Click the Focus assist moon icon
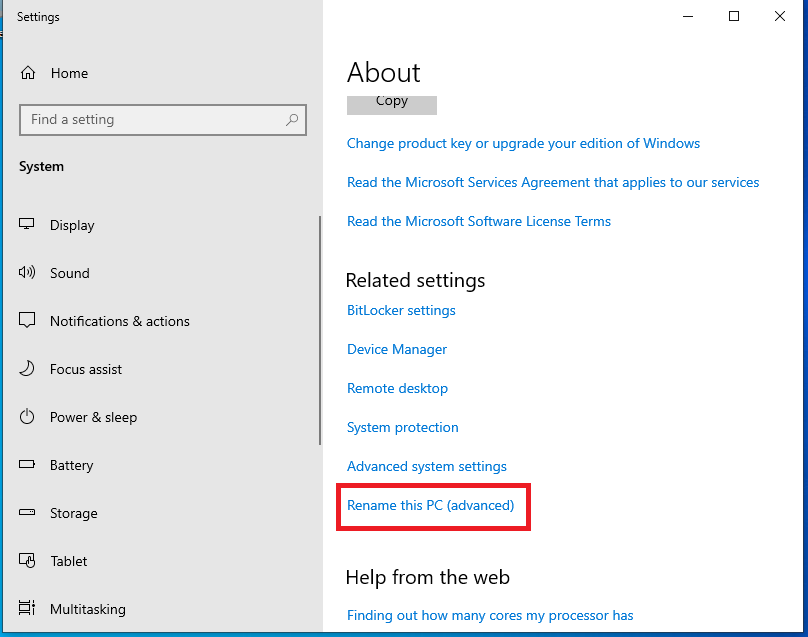This screenshot has height=637, width=808. tap(28, 369)
